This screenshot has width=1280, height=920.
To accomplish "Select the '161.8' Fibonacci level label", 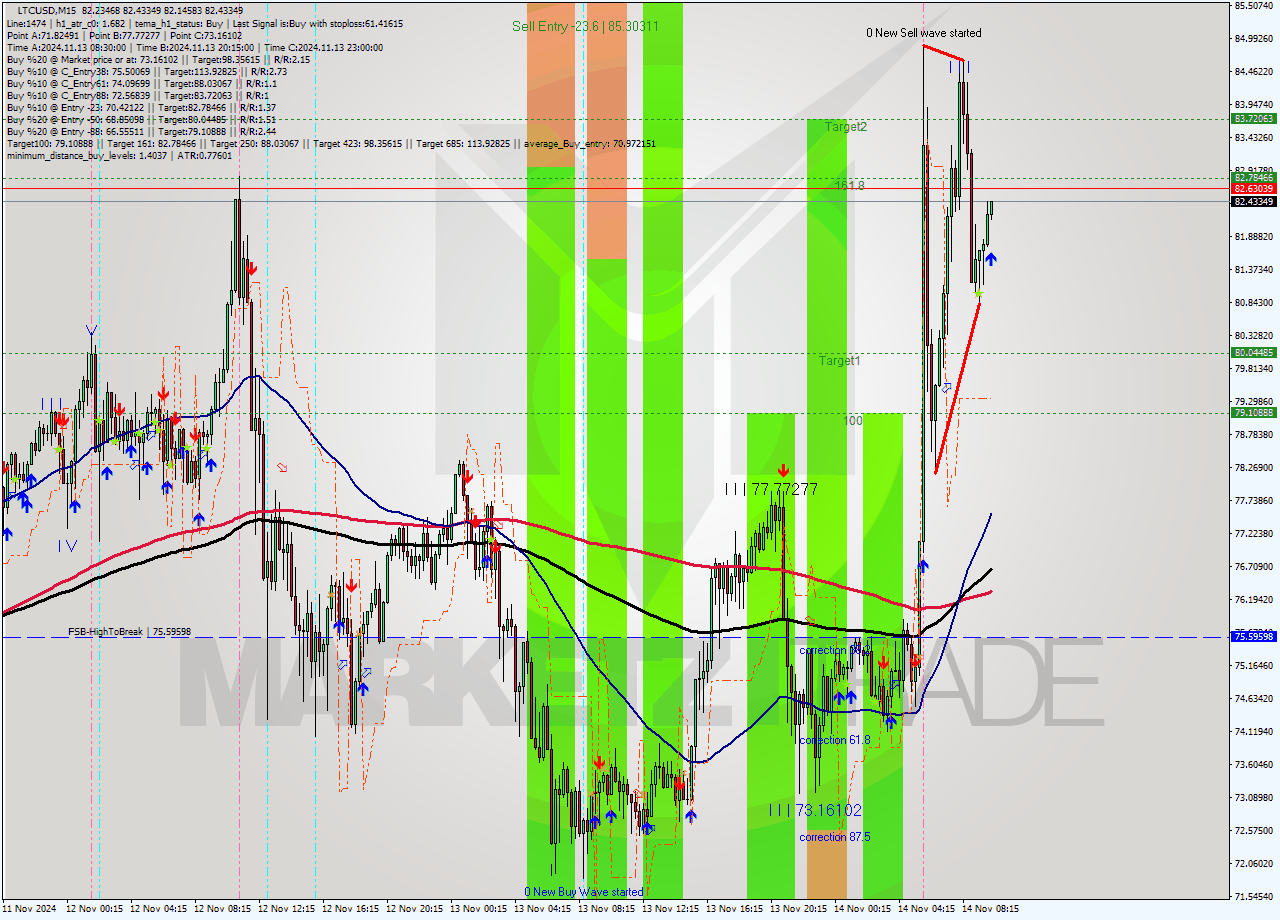I will point(849,186).
